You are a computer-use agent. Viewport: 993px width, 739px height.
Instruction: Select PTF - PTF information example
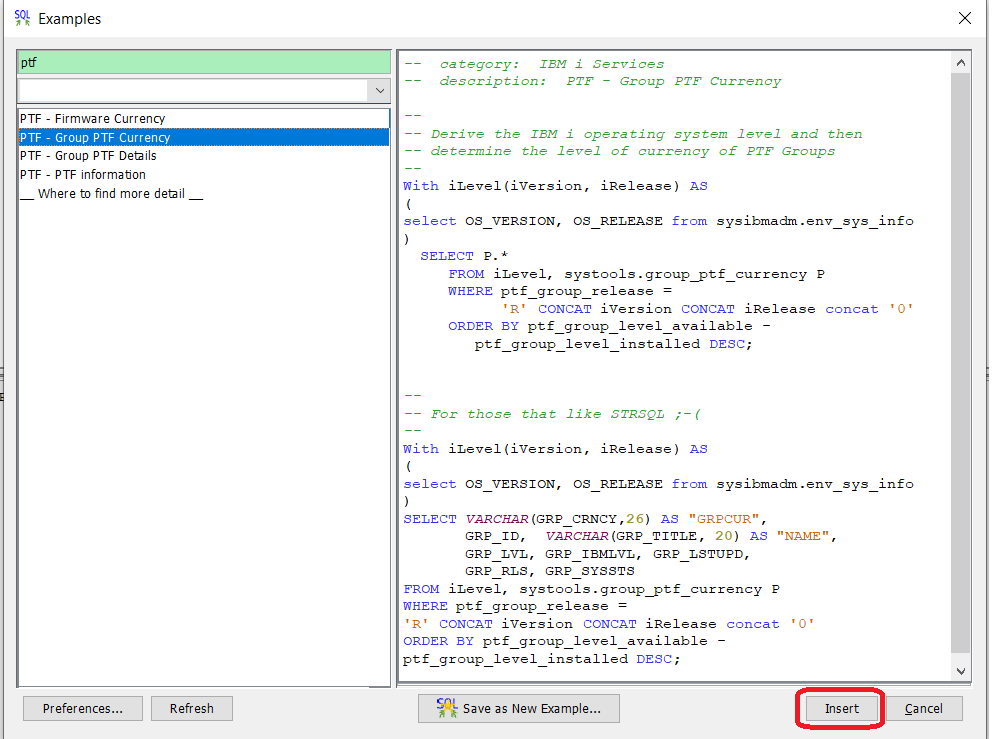(204, 175)
